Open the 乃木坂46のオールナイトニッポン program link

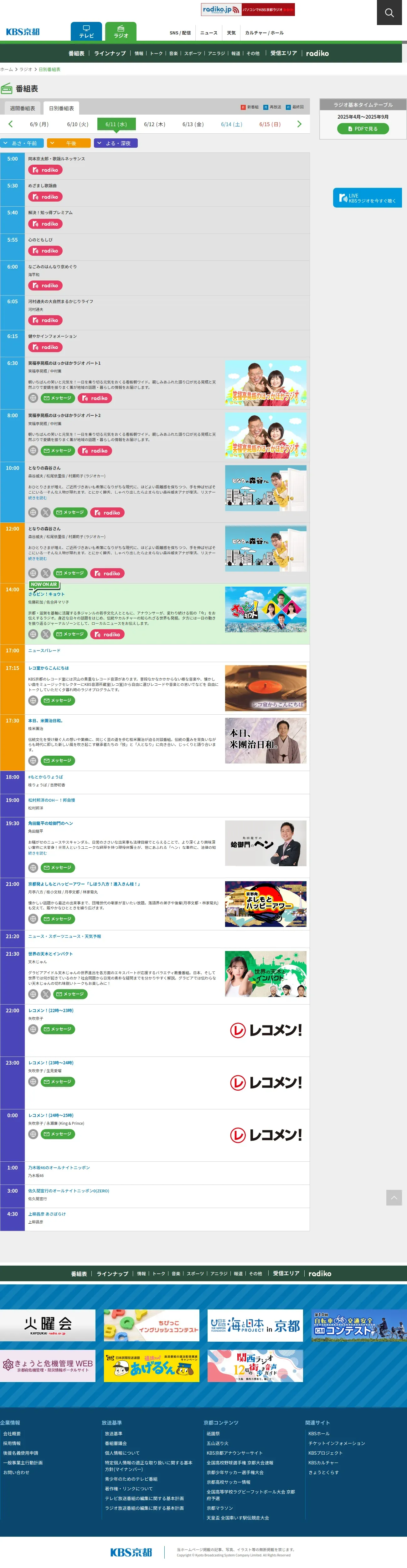tap(59, 1168)
